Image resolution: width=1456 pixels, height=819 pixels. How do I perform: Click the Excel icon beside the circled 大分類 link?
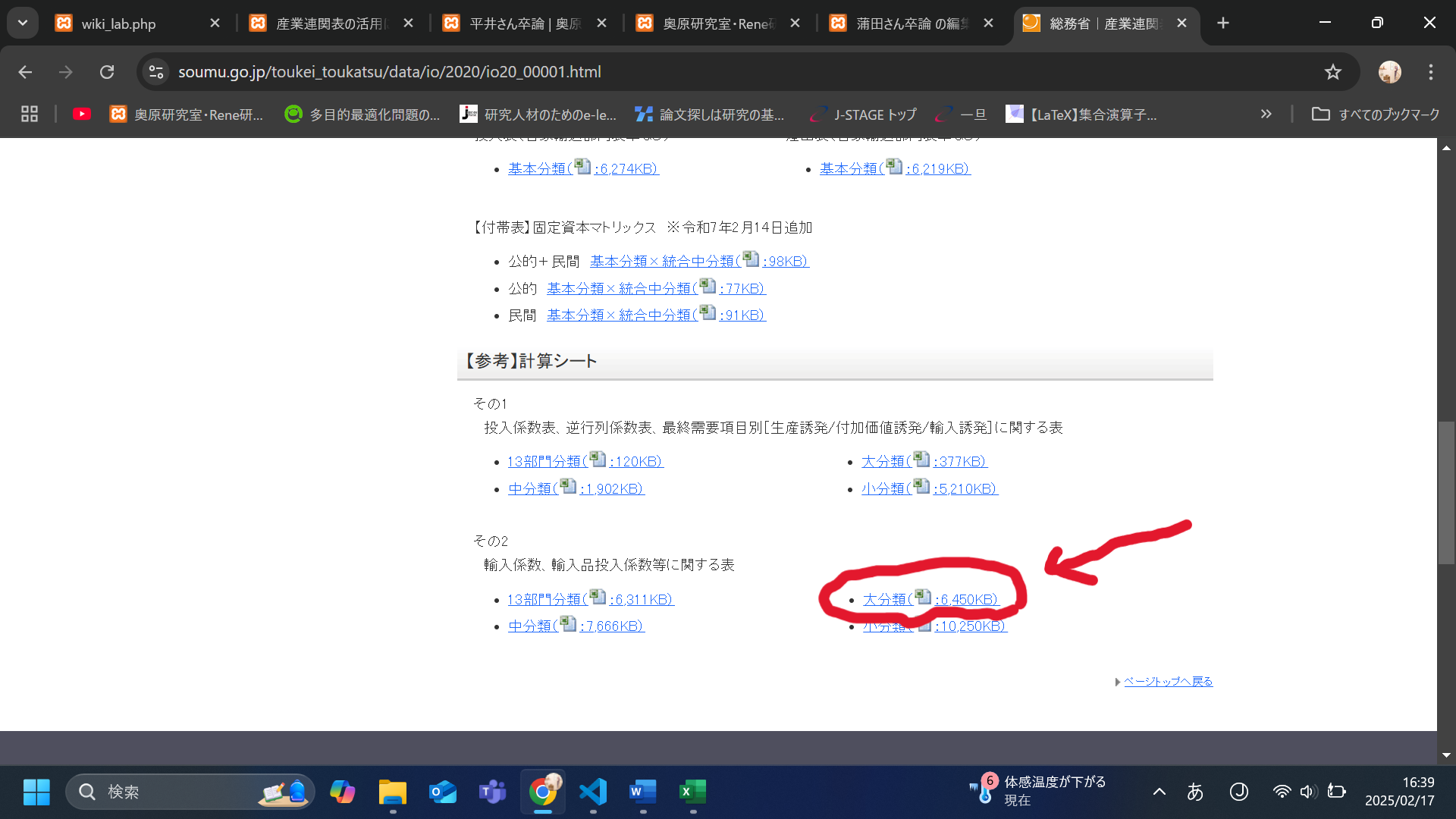click(x=922, y=598)
